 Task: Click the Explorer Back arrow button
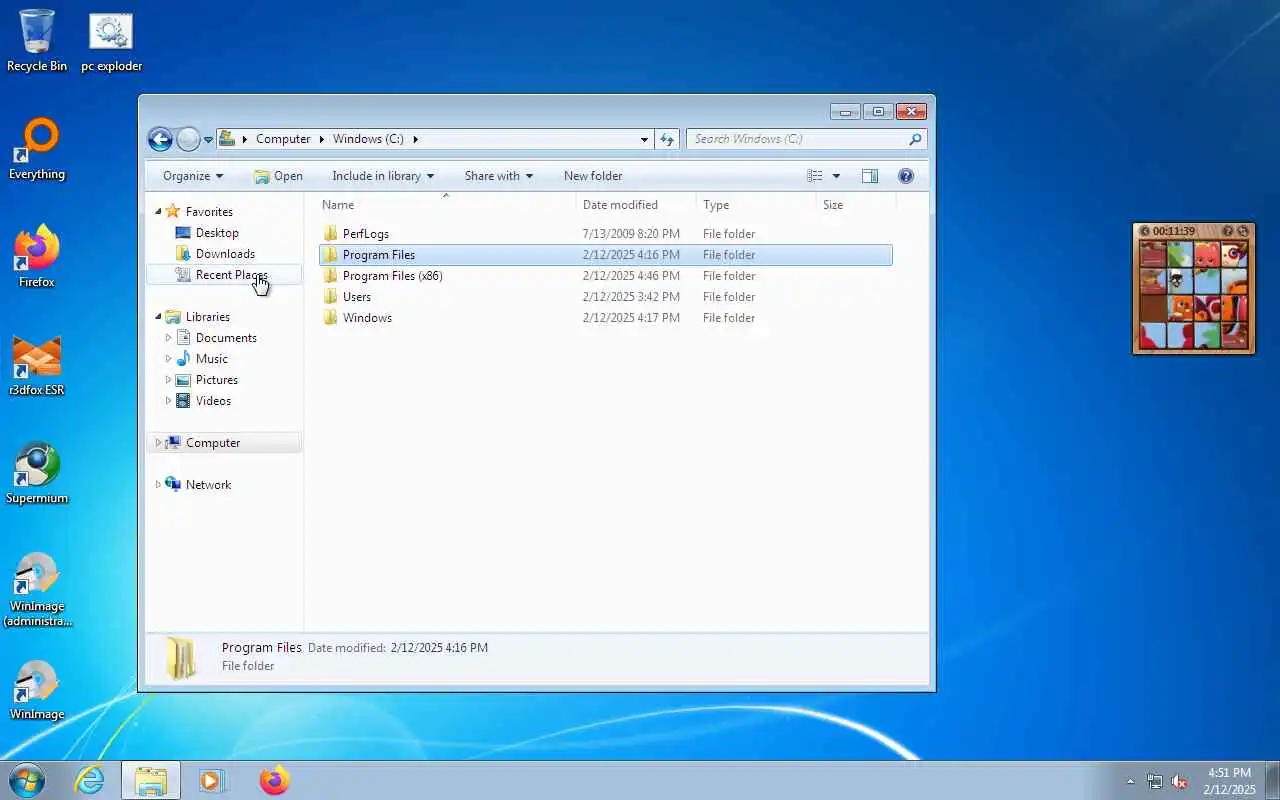(160, 139)
